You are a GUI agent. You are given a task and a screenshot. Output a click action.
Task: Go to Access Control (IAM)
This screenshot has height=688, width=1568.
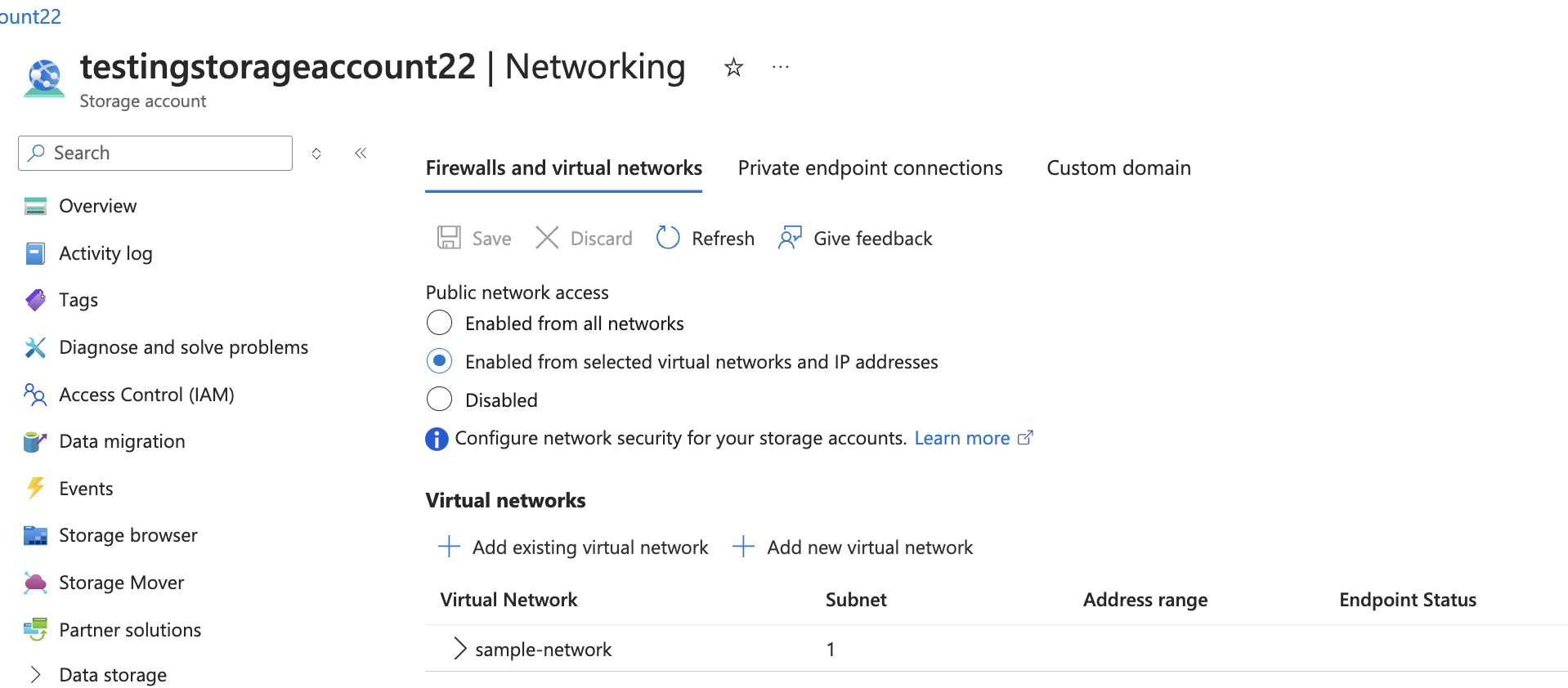[129, 395]
